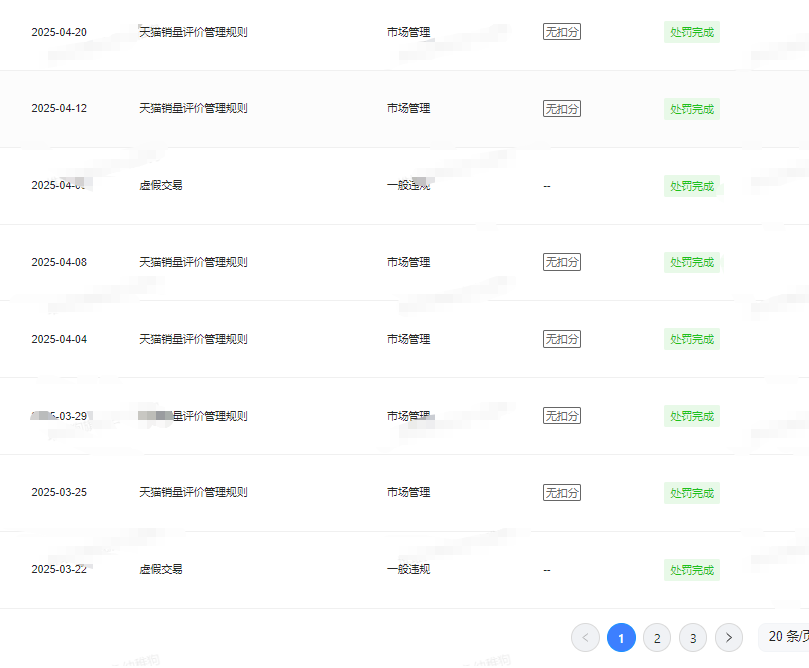Click 无扣分 tag in 2025-04-20 row
This screenshot has width=809, height=668.
point(562,32)
